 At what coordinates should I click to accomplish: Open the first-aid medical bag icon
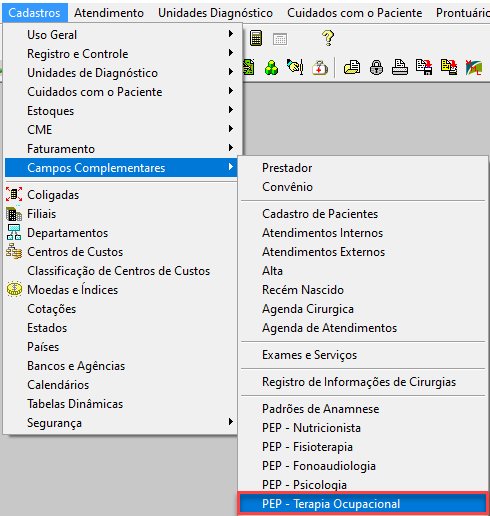click(320, 68)
